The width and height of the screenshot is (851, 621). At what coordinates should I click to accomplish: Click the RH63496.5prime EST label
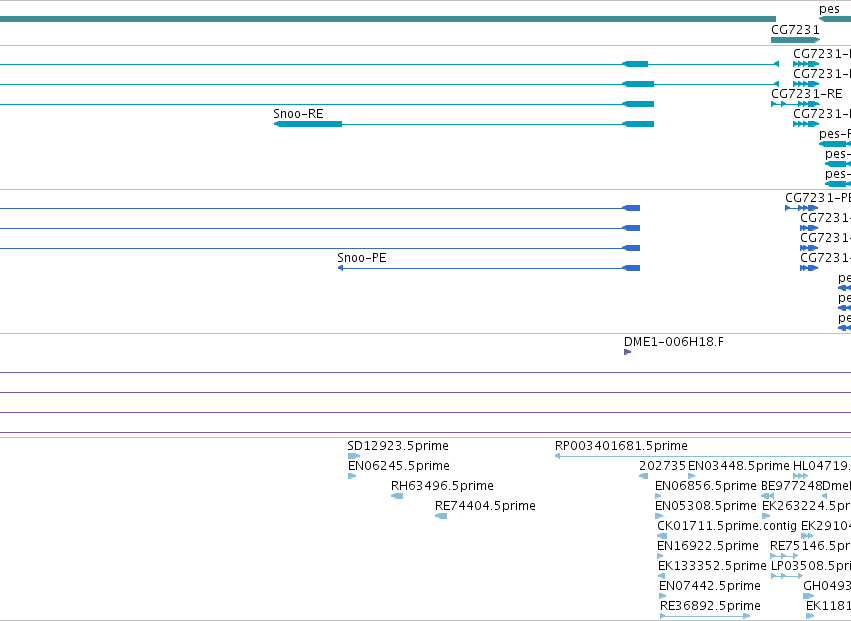[442, 486]
